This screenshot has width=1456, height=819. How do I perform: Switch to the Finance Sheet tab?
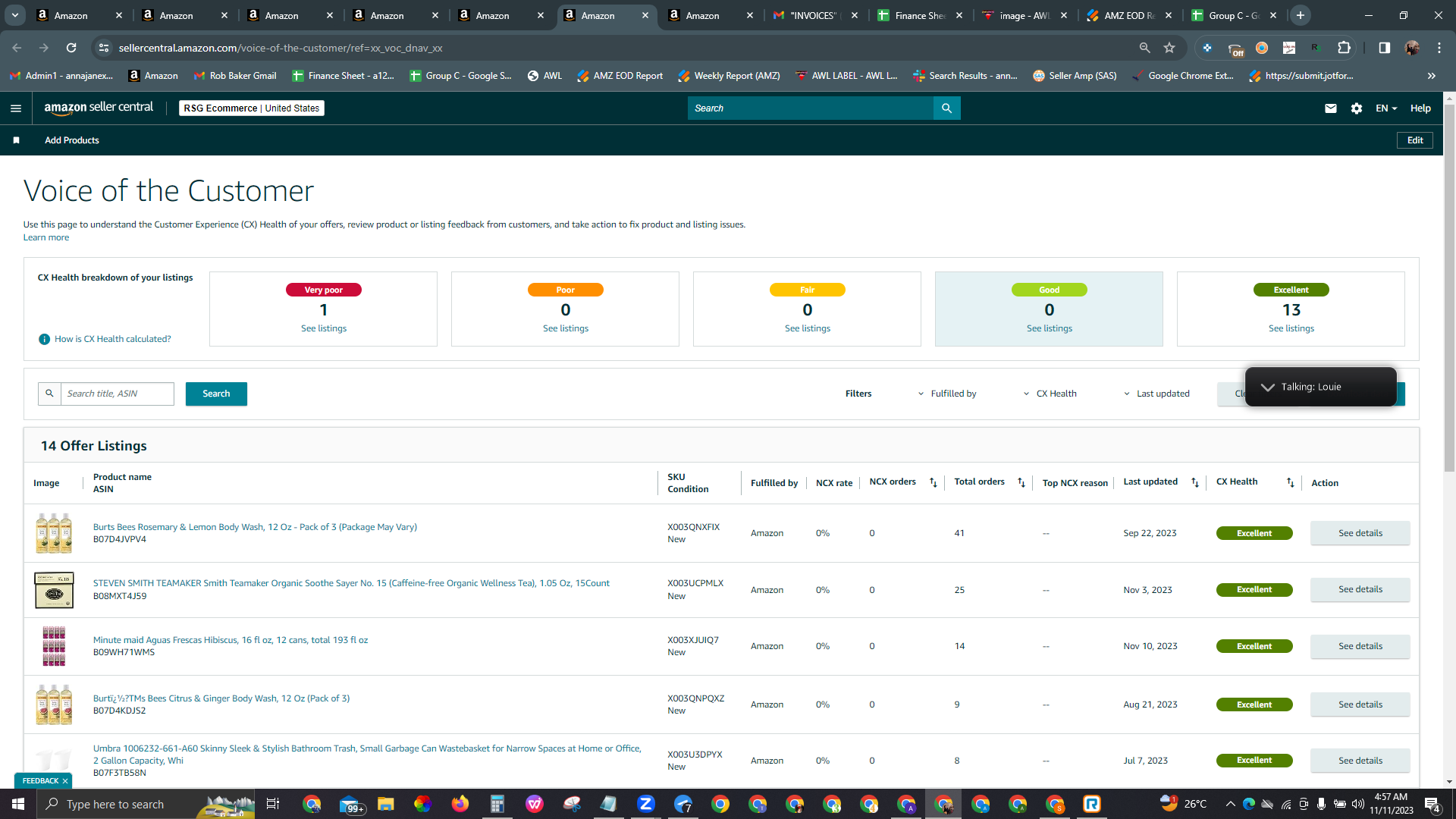(920, 15)
